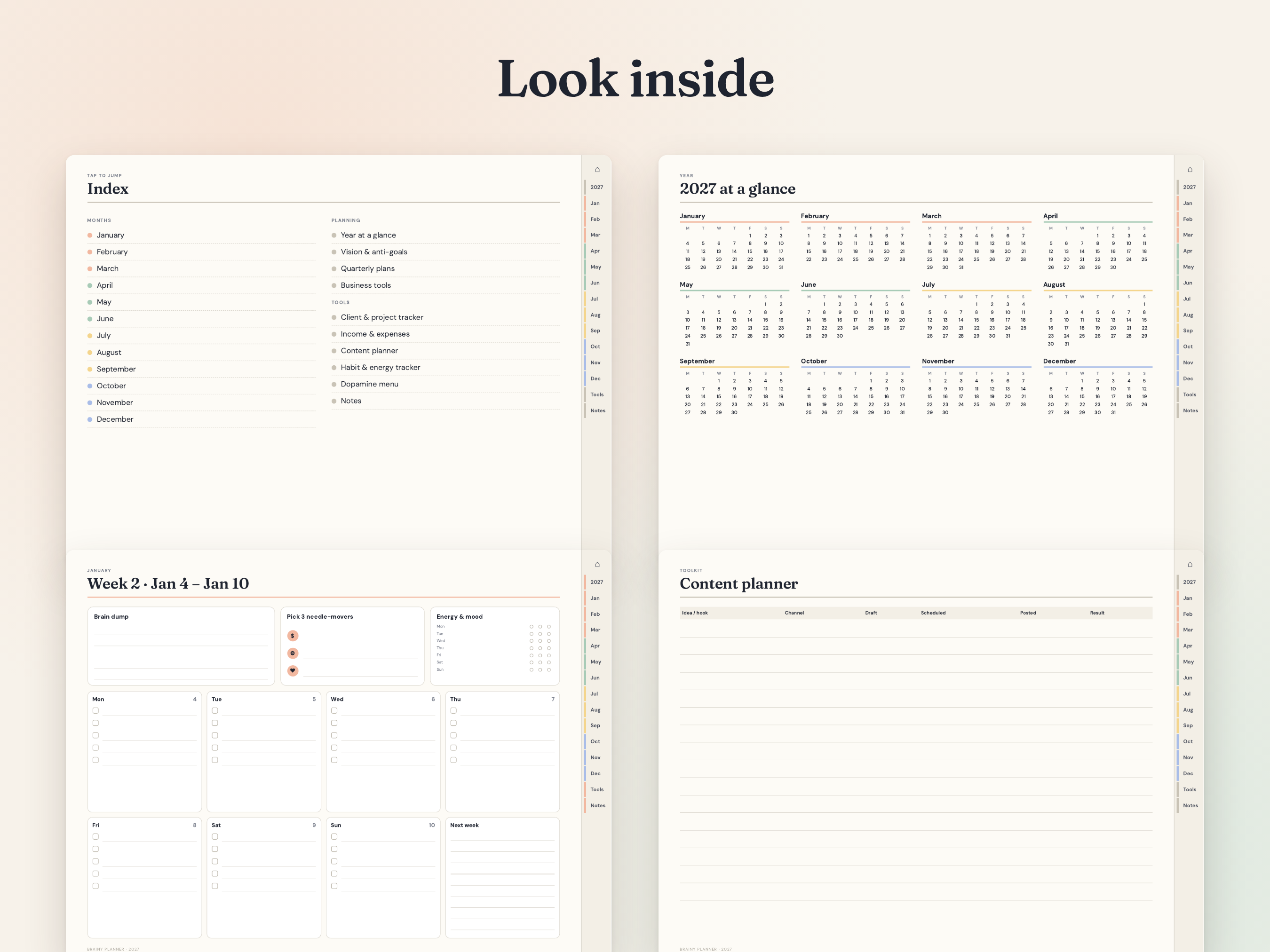
Task: Jump to January from the Index months list
Action: click(x=201, y=235)
